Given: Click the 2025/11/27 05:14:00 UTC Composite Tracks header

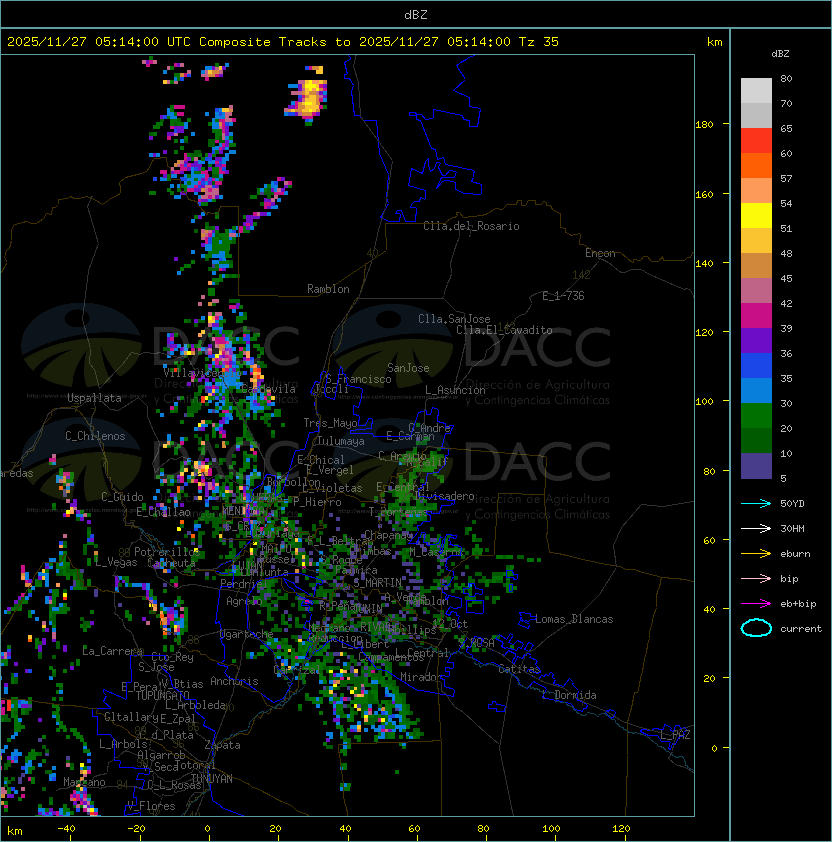Looking at the screenshot, I should pyautogui.click(x=283, y=42).
